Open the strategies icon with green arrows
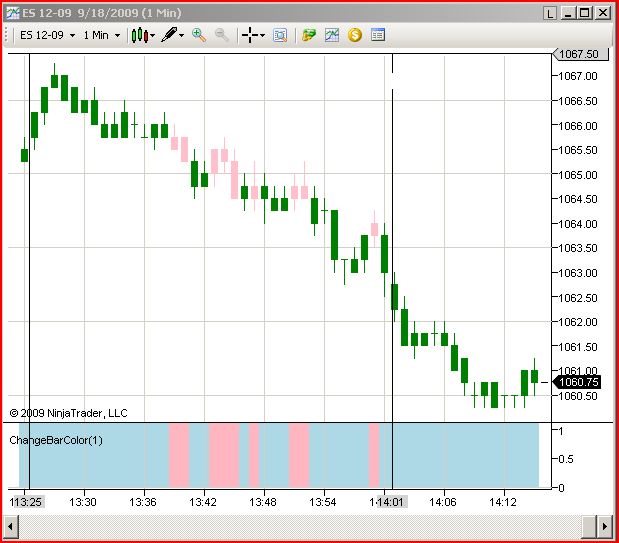619x543 pixels. click(309, 35)
